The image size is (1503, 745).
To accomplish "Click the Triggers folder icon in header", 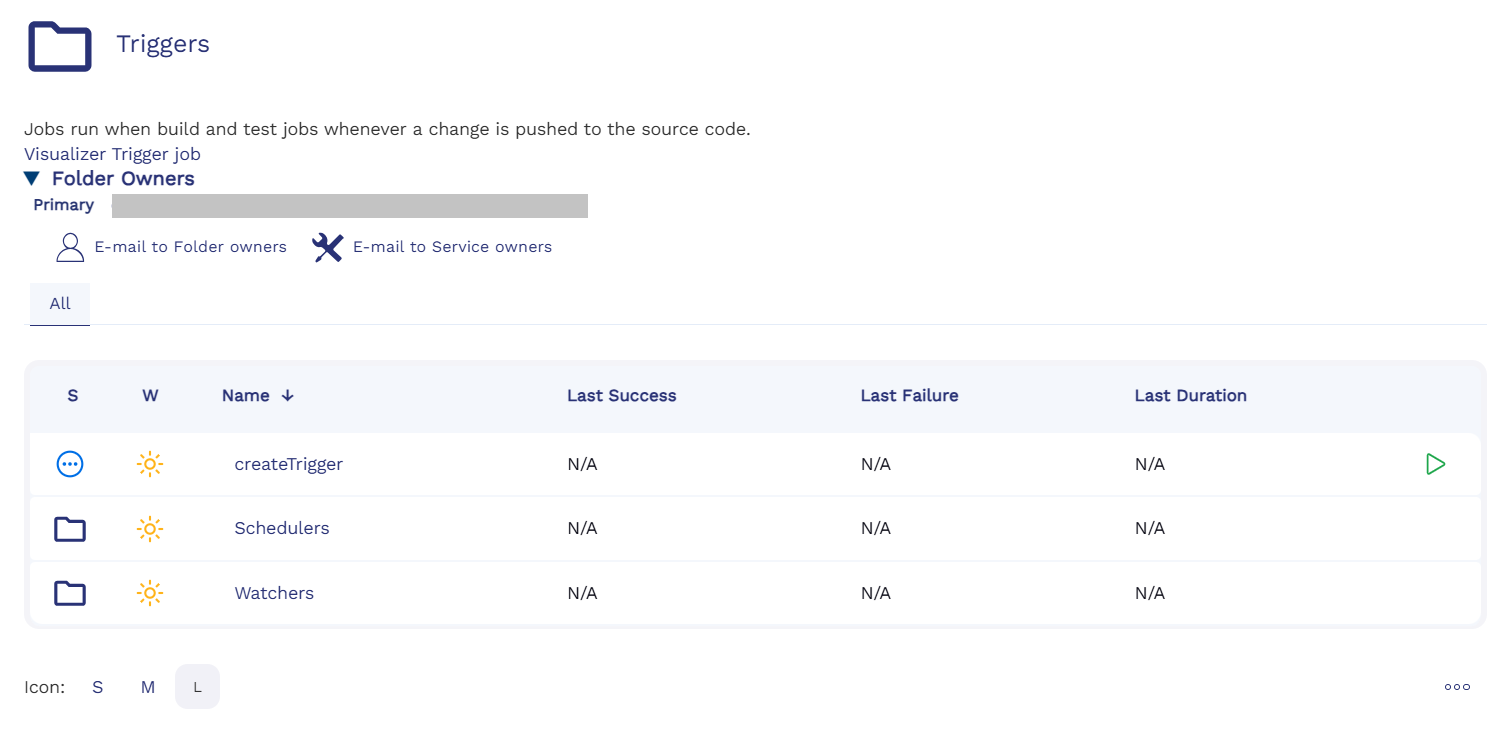I will tap(60, 47).
